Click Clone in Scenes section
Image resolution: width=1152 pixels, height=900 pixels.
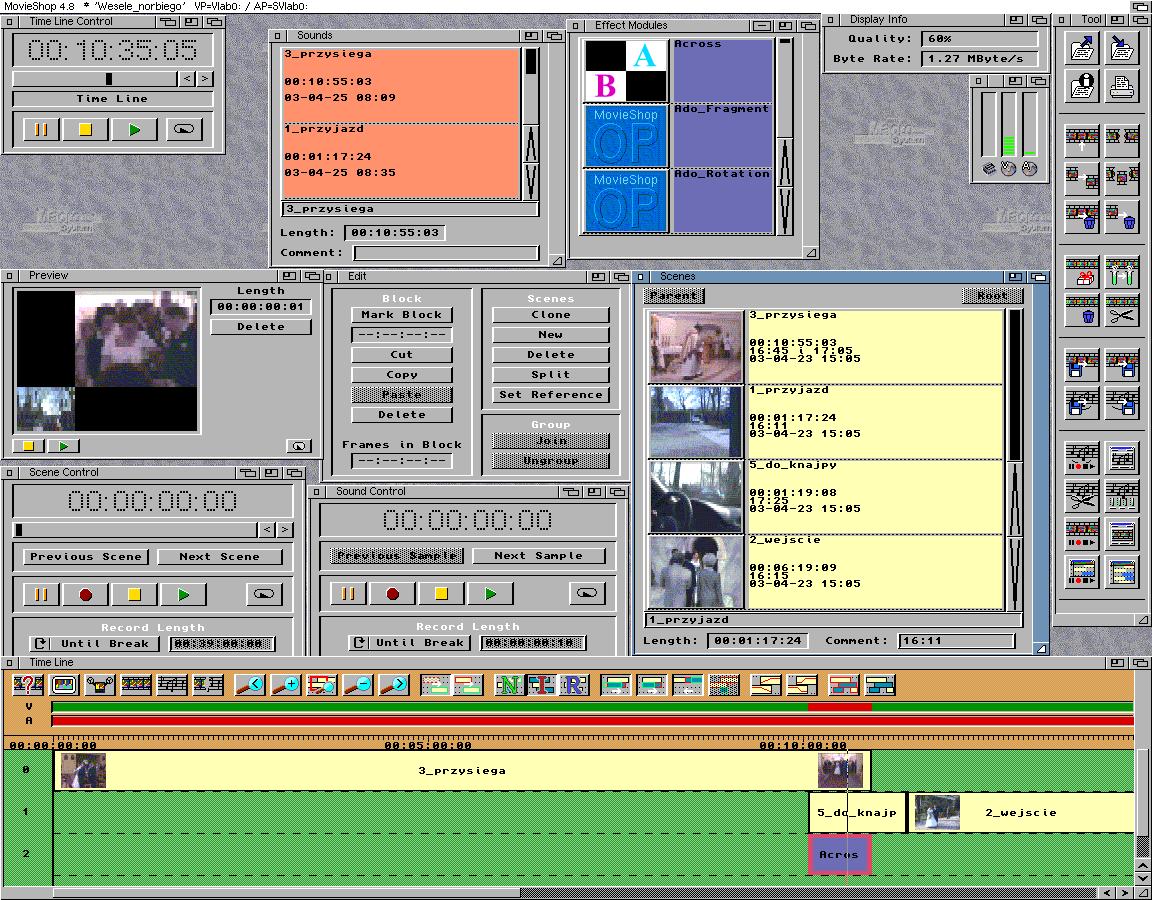tap(550, 314)
